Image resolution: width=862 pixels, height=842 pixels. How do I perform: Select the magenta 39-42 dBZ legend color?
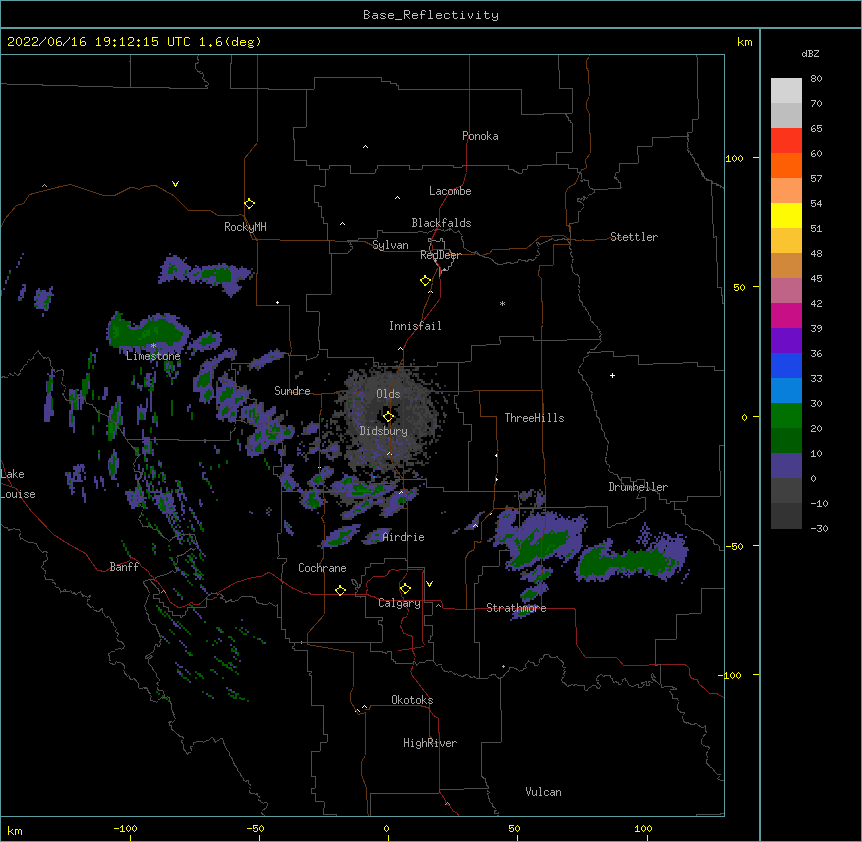click(x=786, y=315)
